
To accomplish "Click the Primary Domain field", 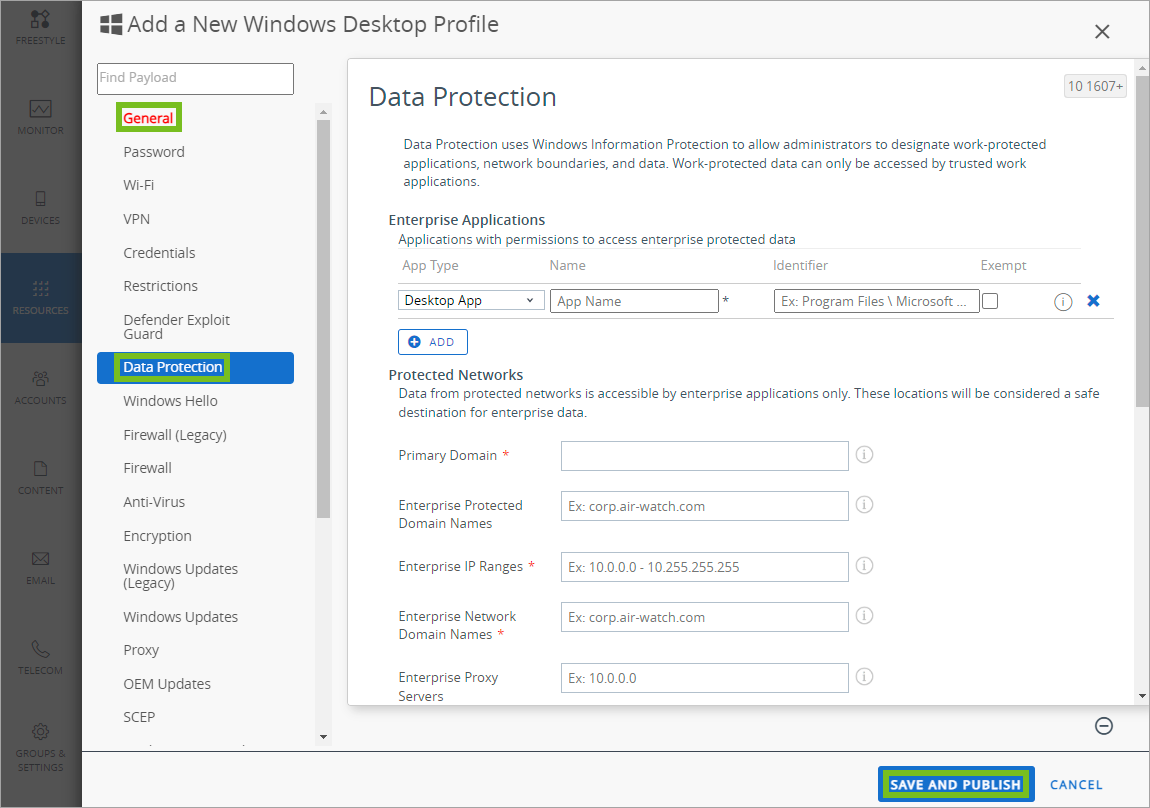I will click(x=705, y=456).
